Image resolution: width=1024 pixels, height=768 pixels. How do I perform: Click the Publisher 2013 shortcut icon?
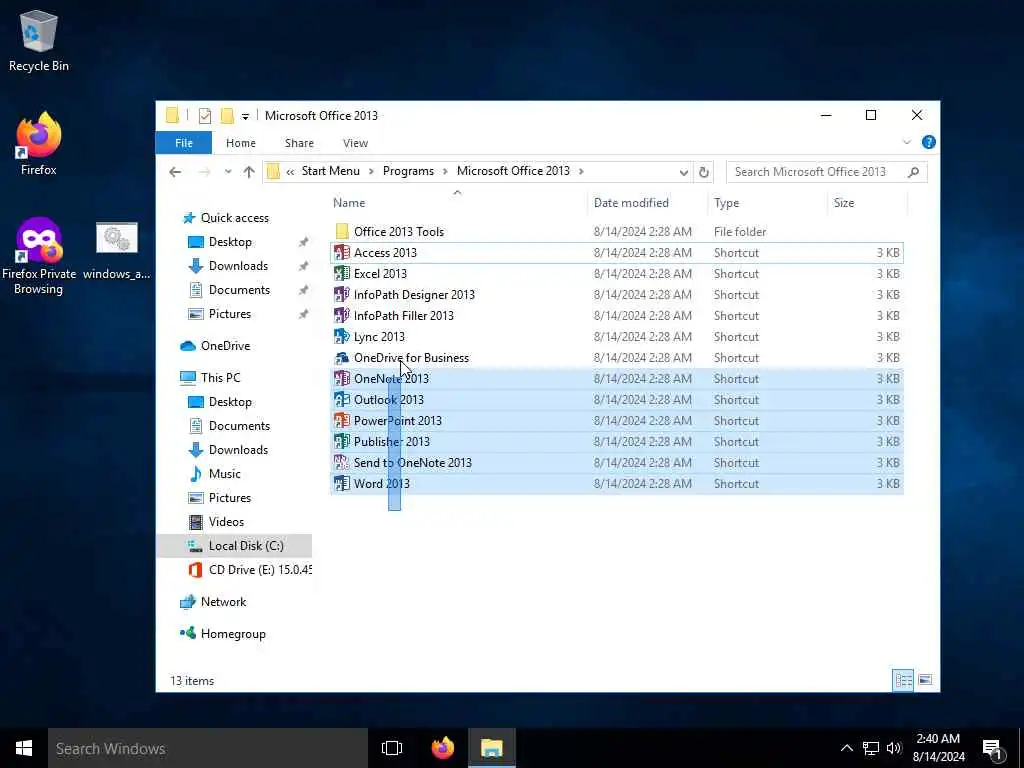[x=342, y=441]
